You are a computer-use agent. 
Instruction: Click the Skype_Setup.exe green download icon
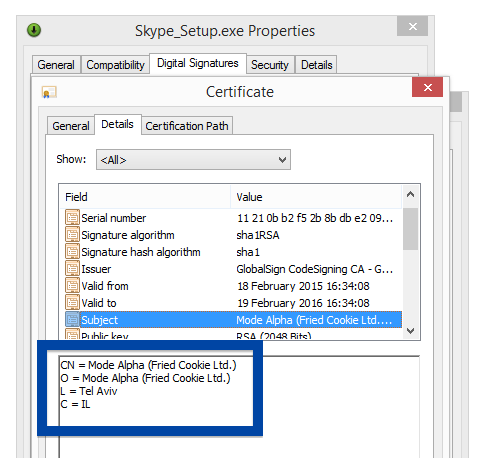coord(34,30)
